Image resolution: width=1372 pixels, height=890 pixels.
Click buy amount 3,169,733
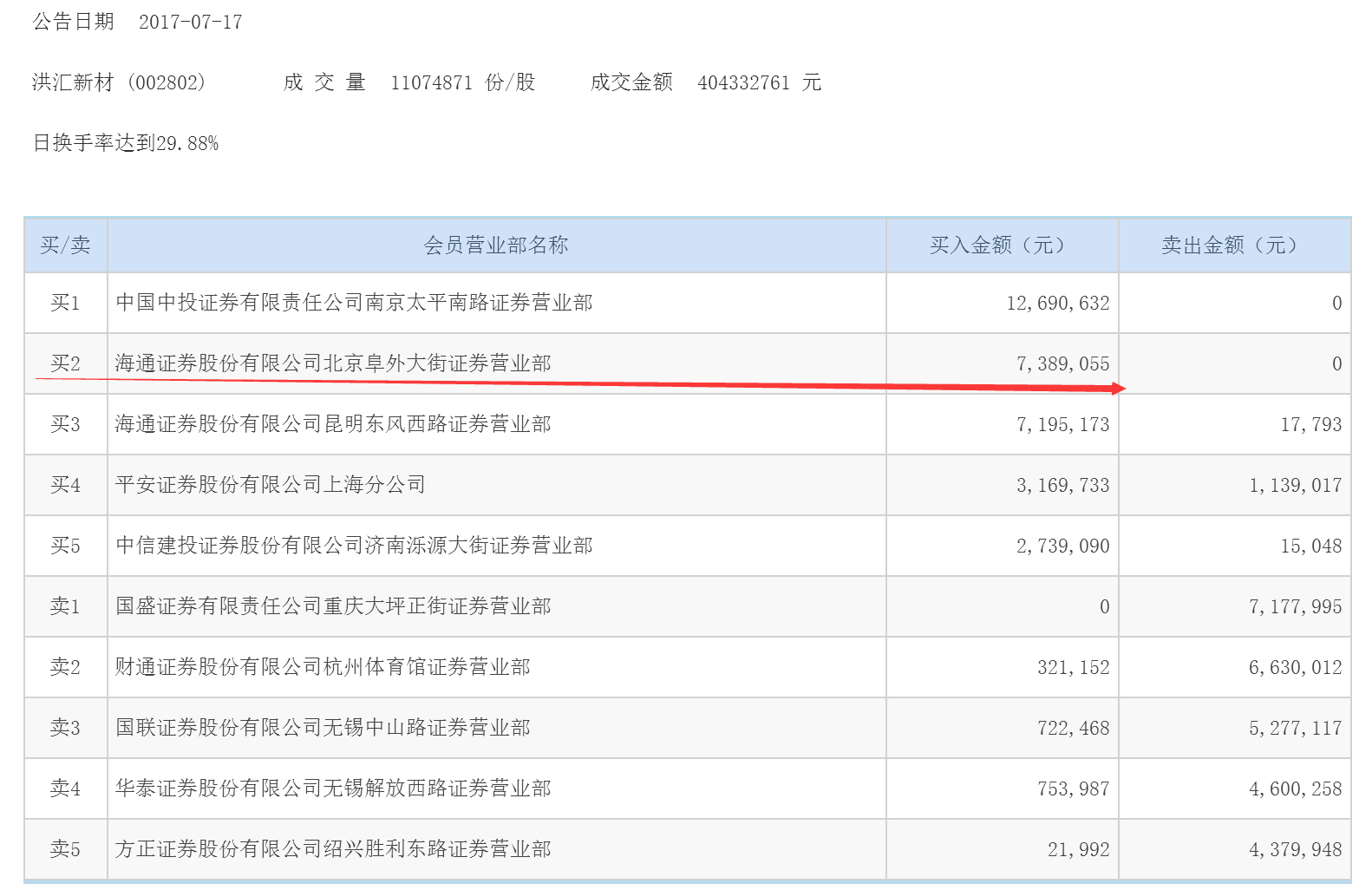pyautogui.click(x=1063, y=485)
